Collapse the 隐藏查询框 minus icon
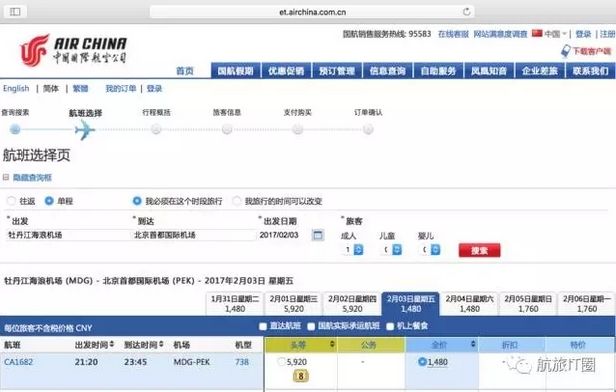The image size is (616, 392). point(6,178)
